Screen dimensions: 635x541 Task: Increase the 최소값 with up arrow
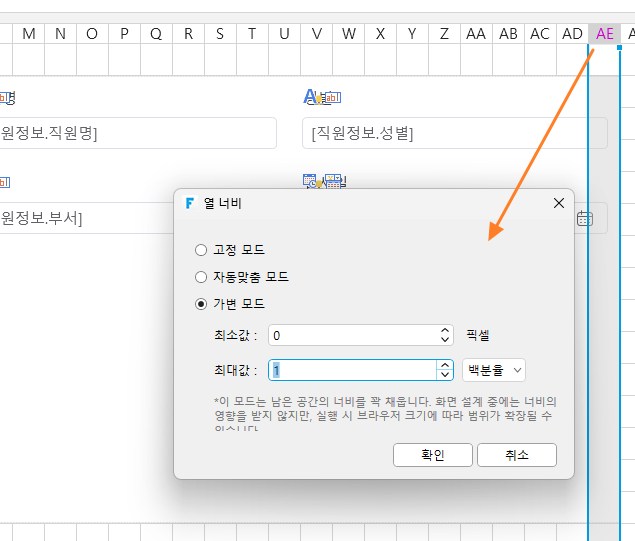point(445,331)
